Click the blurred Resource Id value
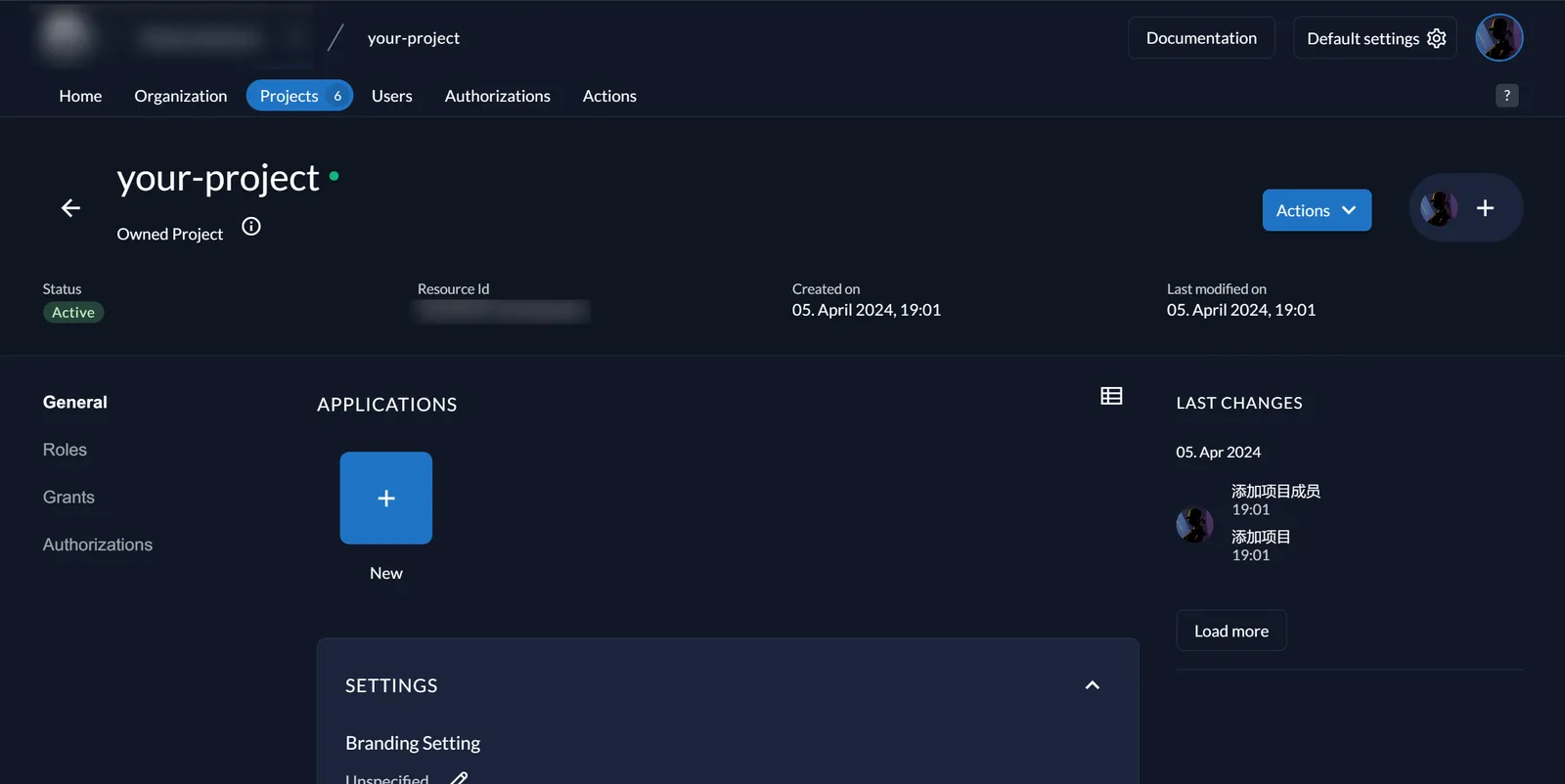 502,311
